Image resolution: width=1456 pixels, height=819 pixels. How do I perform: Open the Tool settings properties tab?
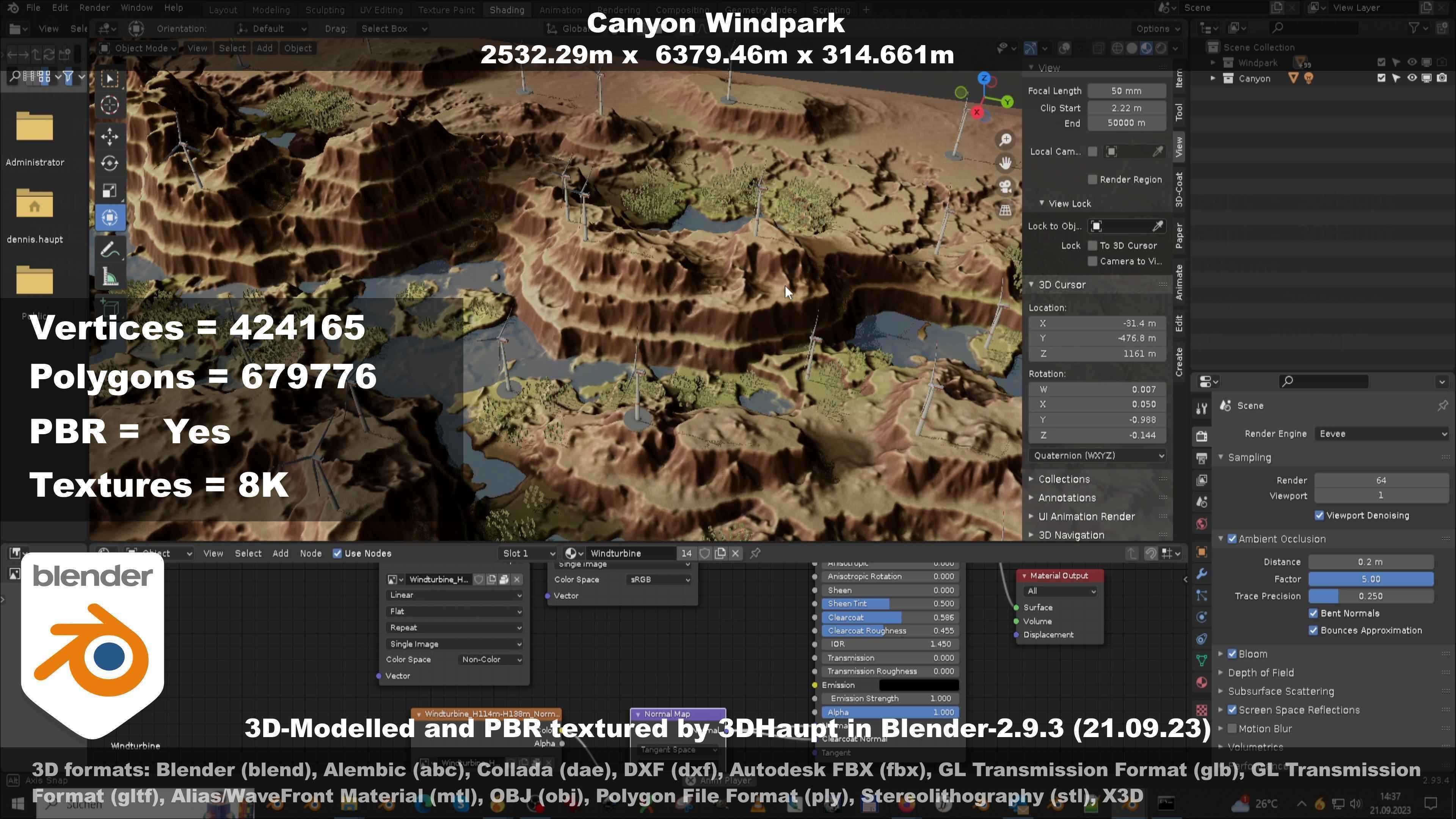tap(1202, 408)
